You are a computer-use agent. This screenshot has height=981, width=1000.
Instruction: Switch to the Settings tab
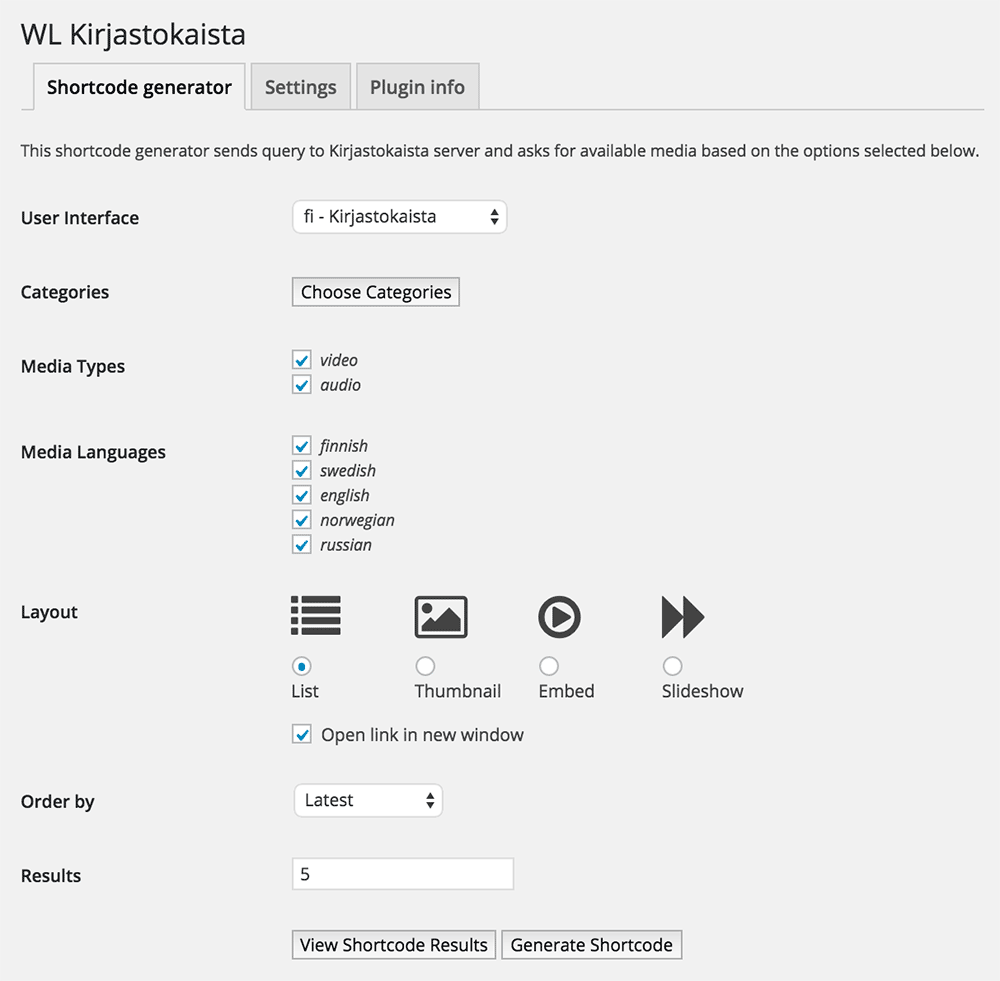pyautogui.click(x=300, y=87)
